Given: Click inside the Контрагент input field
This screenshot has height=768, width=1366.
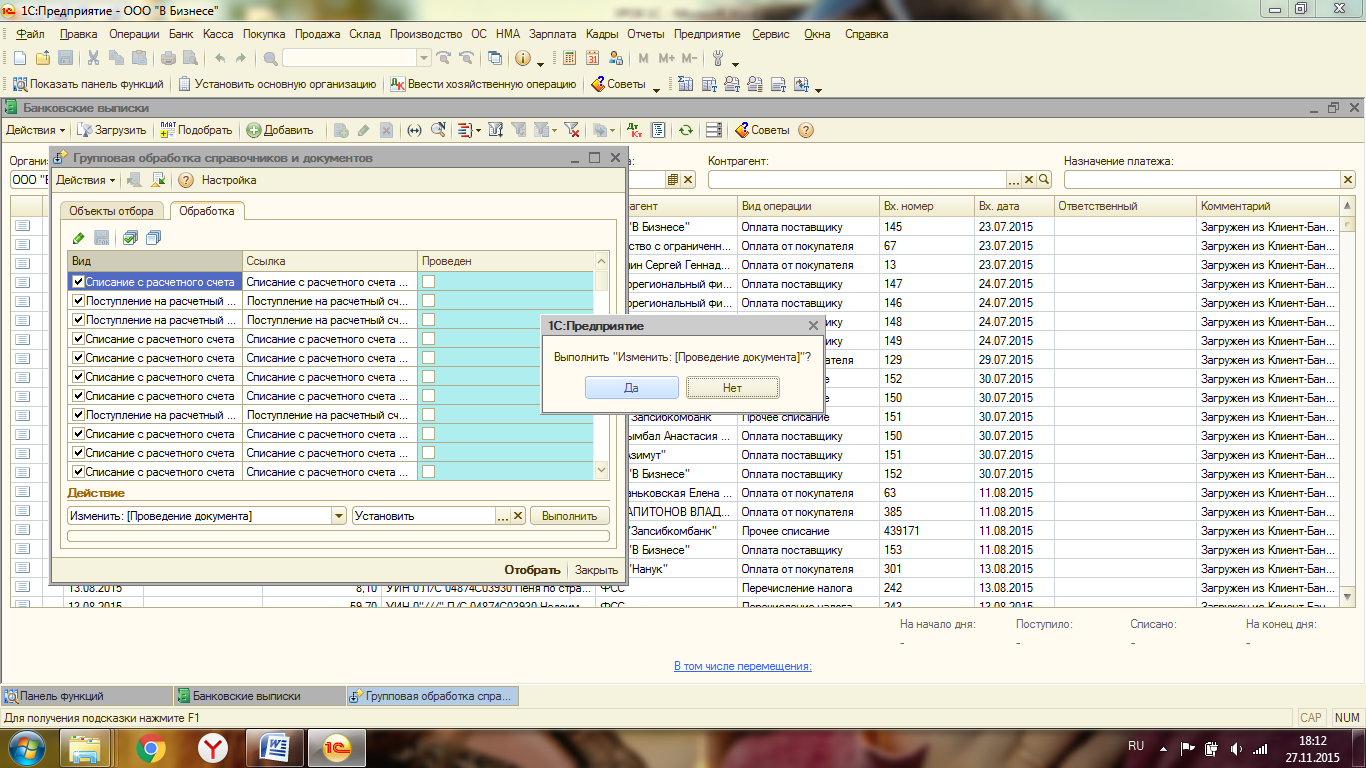Looking at the screenshot, I should pos(856,180).
